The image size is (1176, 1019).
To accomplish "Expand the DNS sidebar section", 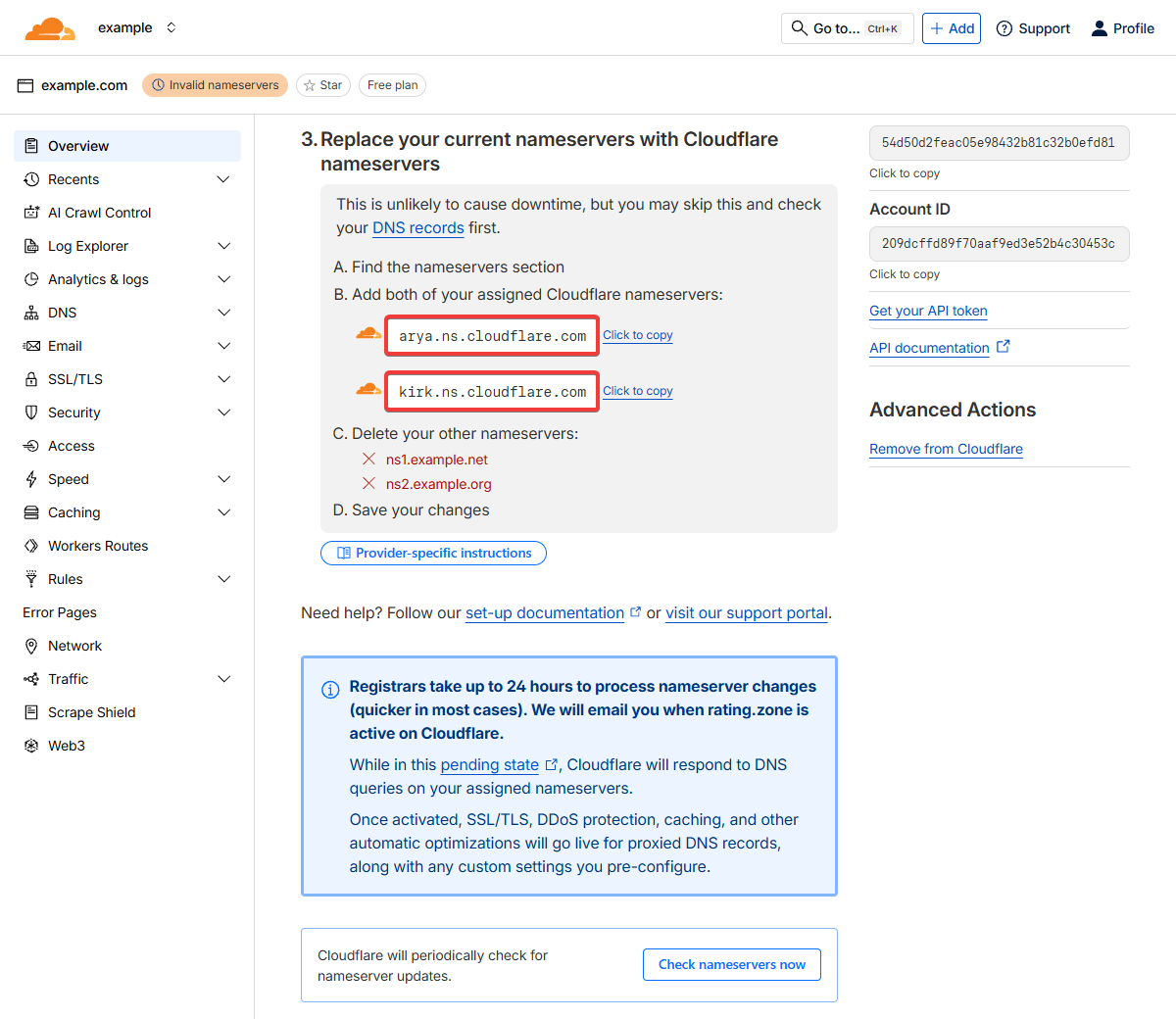I will tap(223, 313).
